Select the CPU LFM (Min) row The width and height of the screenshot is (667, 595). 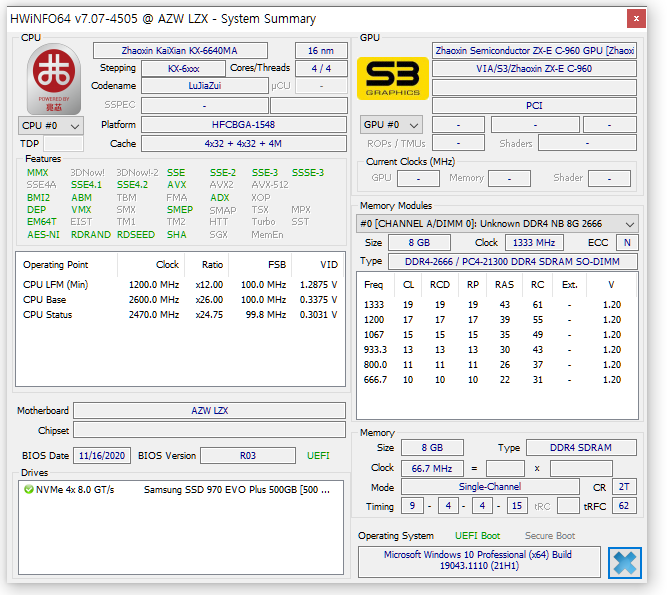pos(180,285)
